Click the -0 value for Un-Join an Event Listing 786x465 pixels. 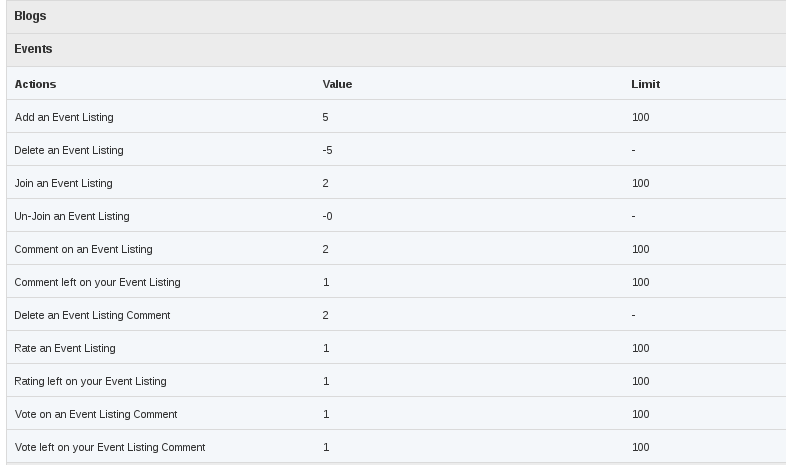(x=328, y=216)
